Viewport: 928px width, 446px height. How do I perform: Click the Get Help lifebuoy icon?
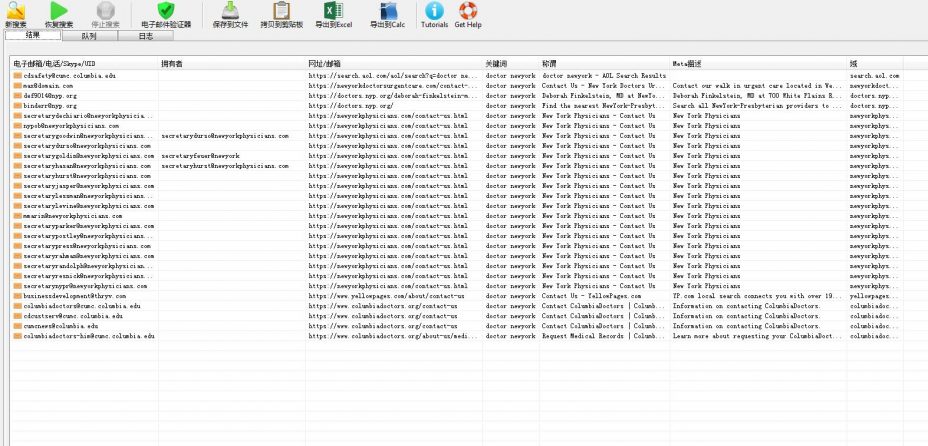pos(467,13)
